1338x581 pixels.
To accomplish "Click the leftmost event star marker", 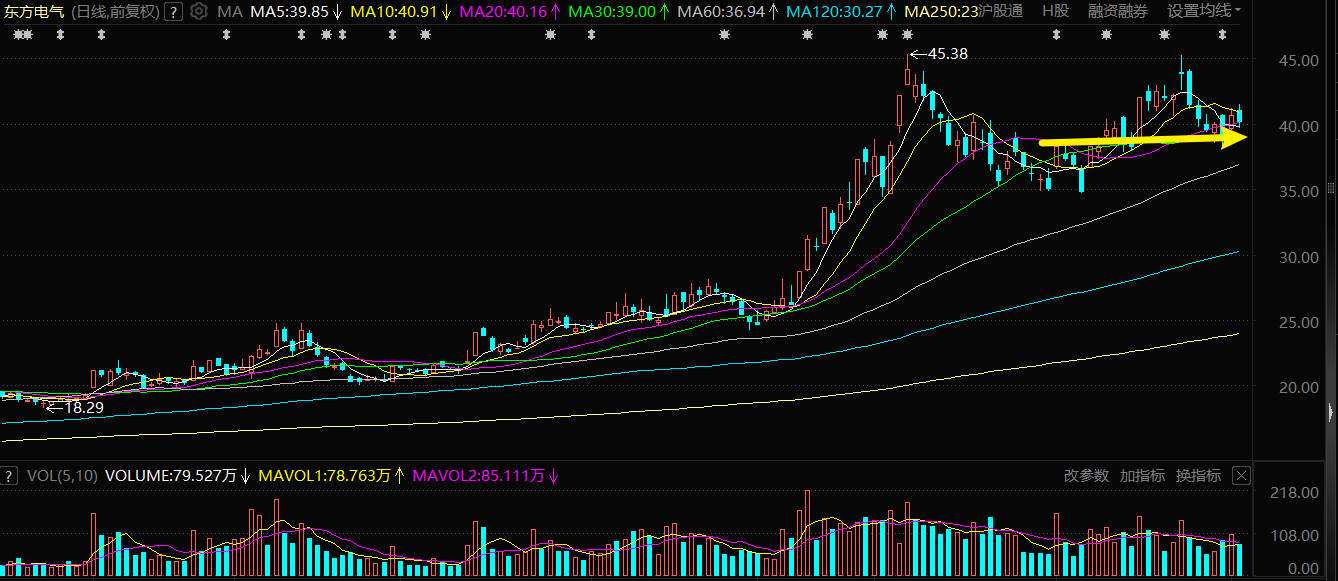I will tap(15, 35).
